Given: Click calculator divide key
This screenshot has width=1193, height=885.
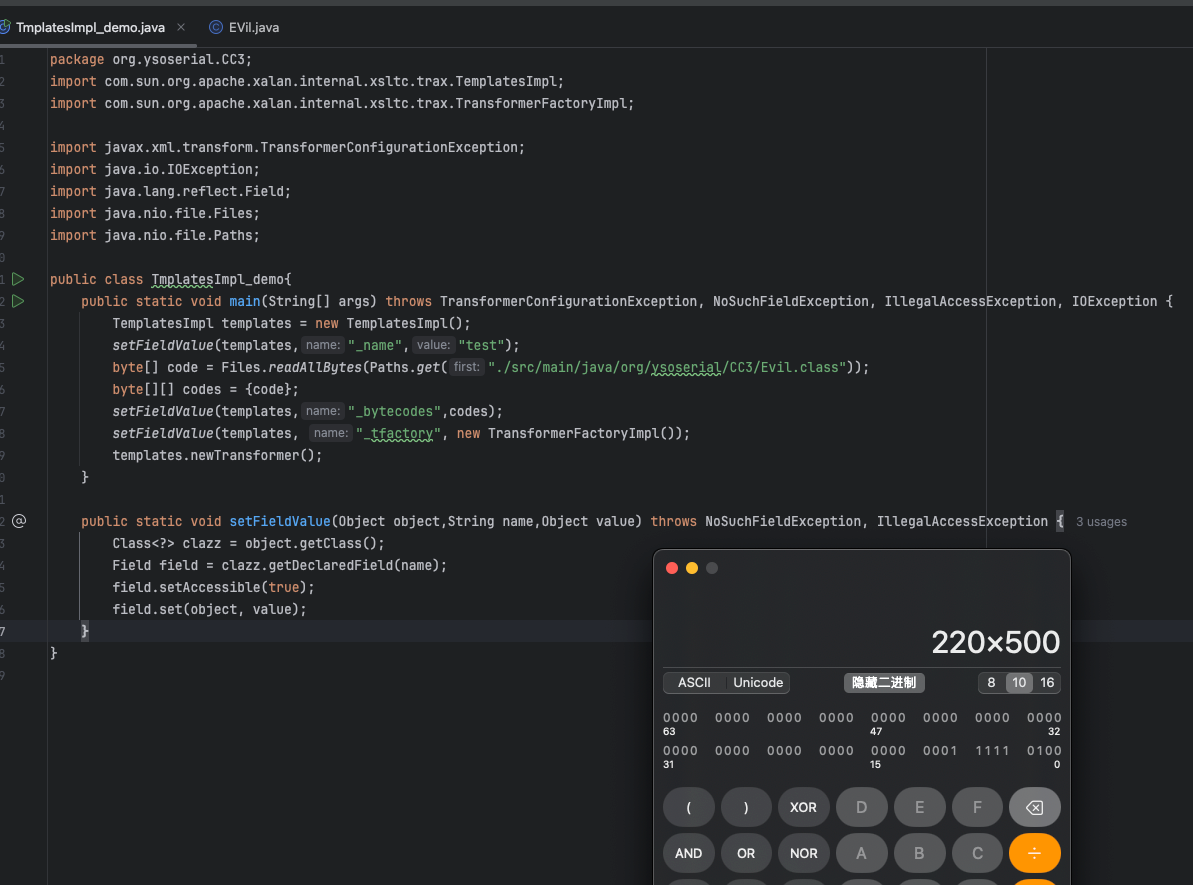Looking at the screenshot, I should pos(1035,854).
